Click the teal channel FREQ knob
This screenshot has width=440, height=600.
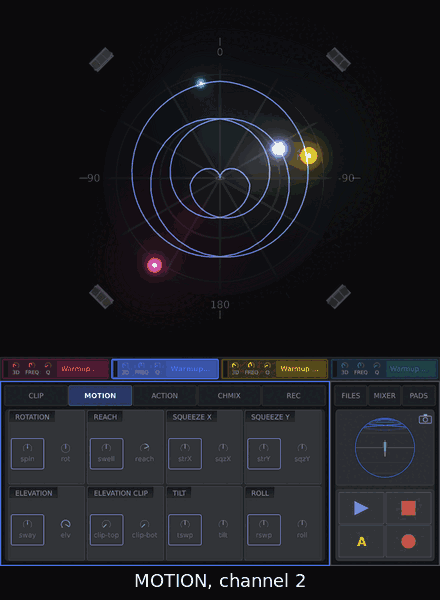point(361,368)
